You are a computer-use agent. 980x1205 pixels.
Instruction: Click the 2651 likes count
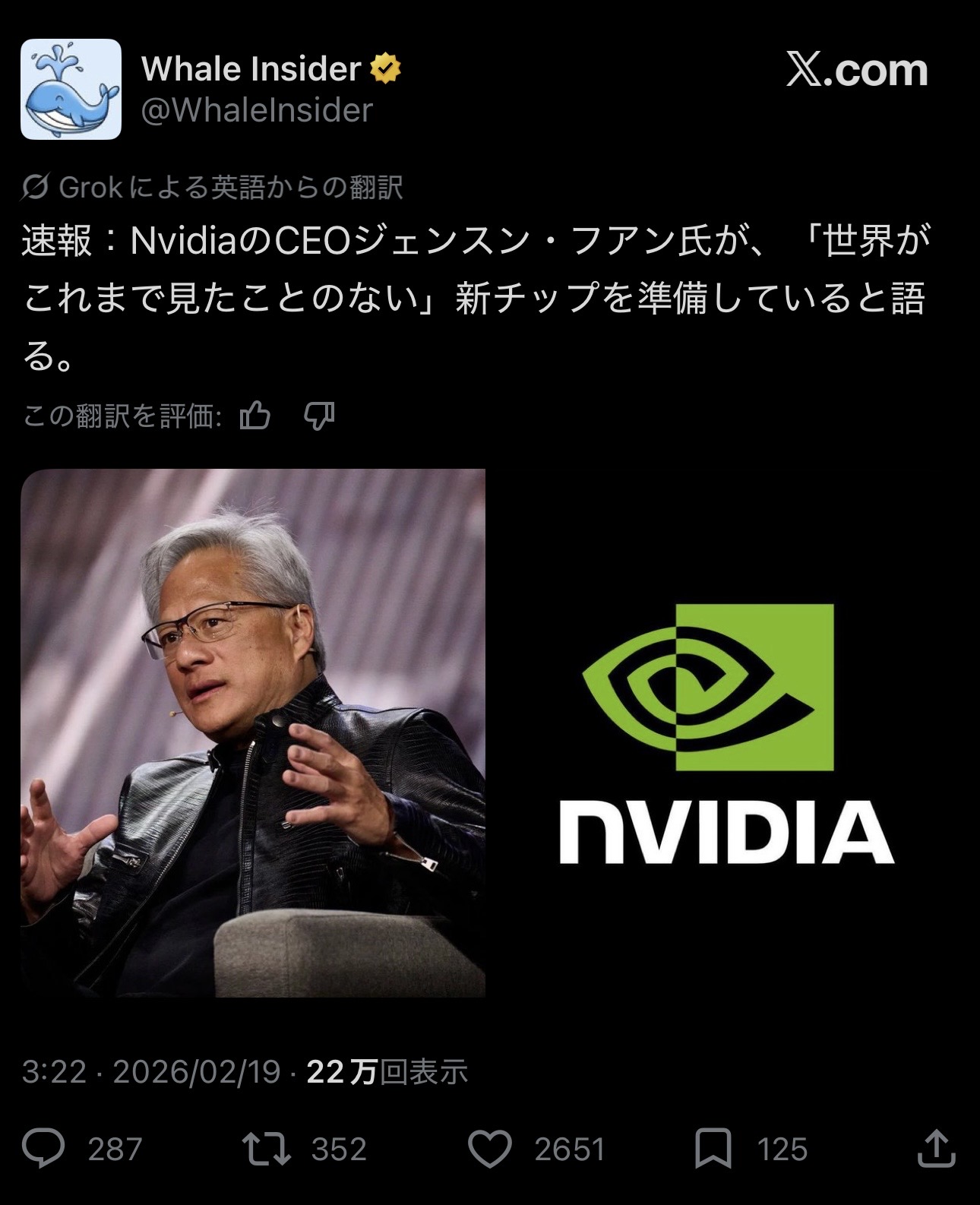coord(569,1149)
